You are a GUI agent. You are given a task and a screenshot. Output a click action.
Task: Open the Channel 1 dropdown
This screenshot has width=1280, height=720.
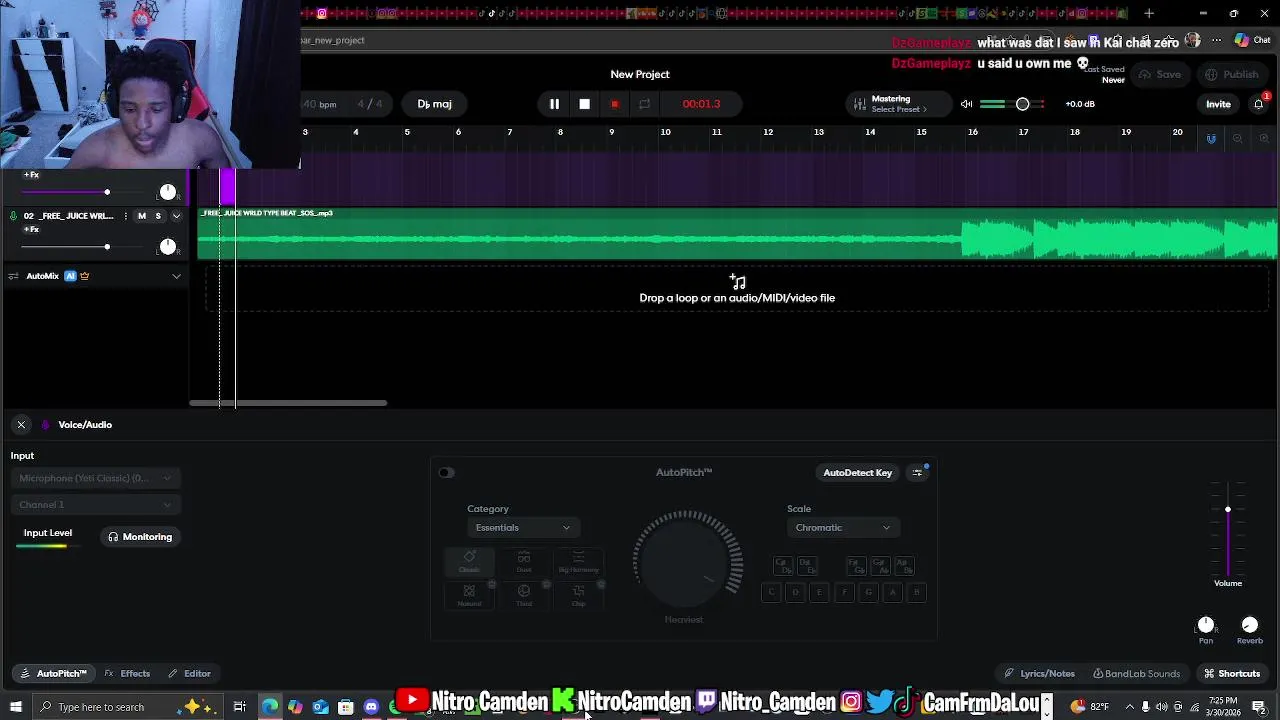point(95,505)
